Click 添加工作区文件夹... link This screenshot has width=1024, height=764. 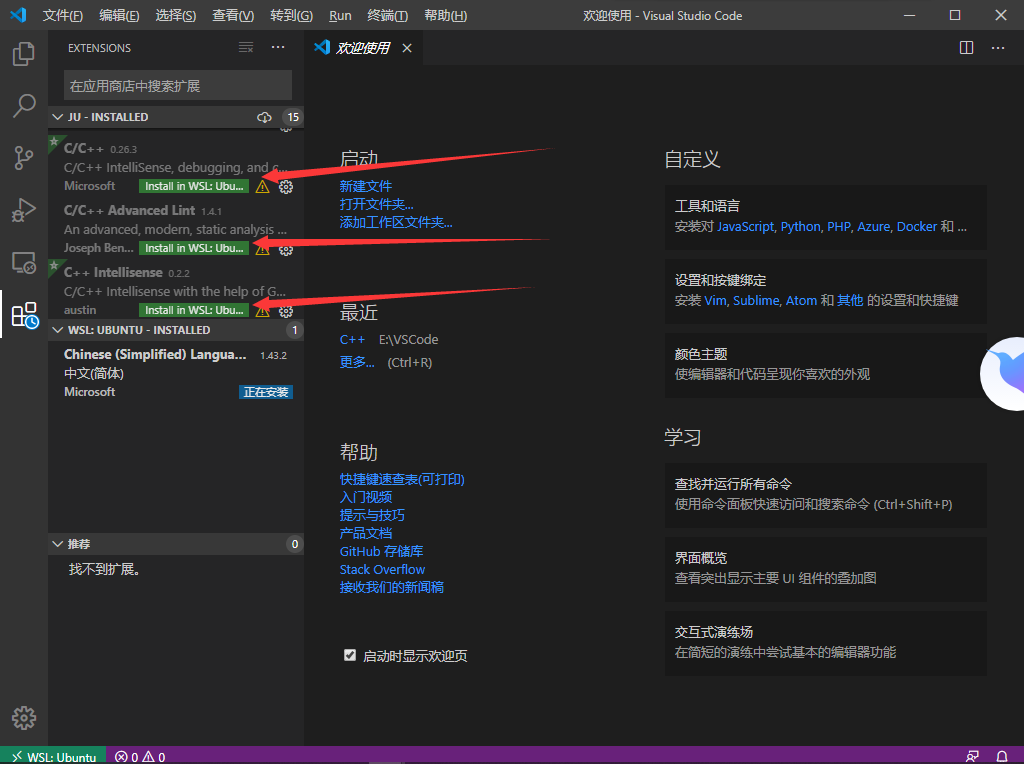point(396,222)
